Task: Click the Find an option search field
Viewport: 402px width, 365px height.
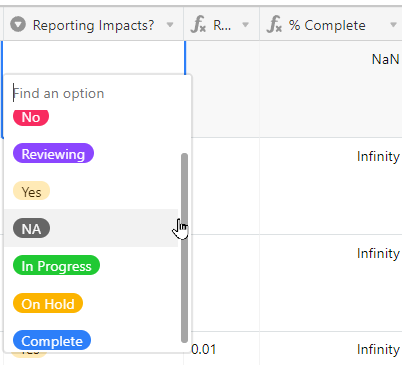Action: click(97, 93)
